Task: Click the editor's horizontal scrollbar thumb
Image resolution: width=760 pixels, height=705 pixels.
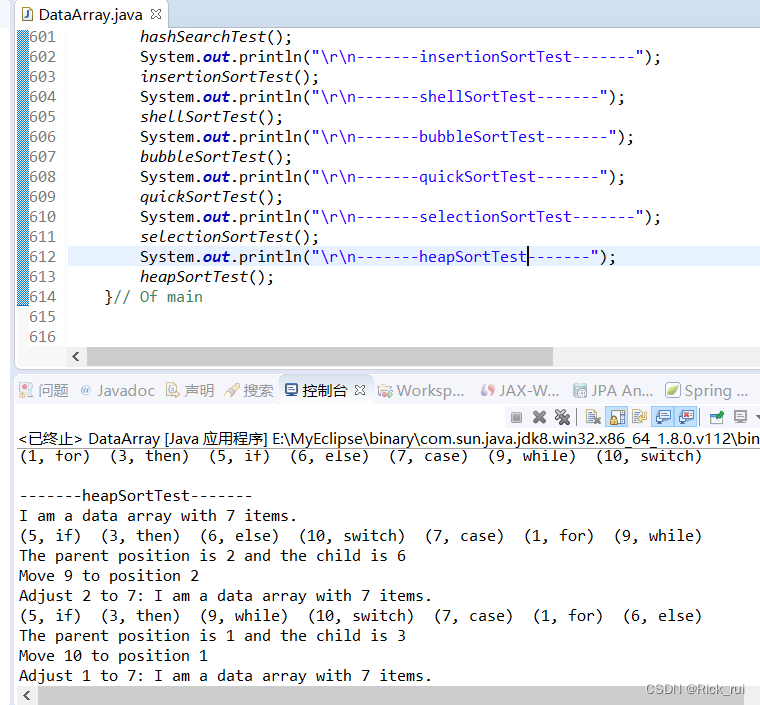Action: click(320, 357)
